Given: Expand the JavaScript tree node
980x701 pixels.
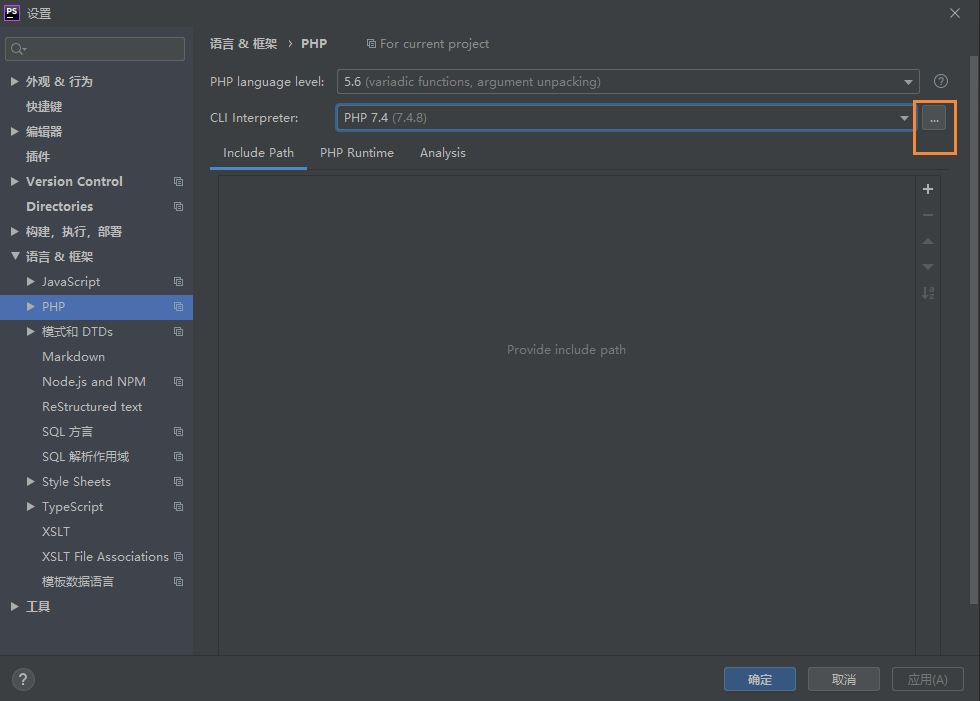Looking at the screenshot, I should 31,282.
